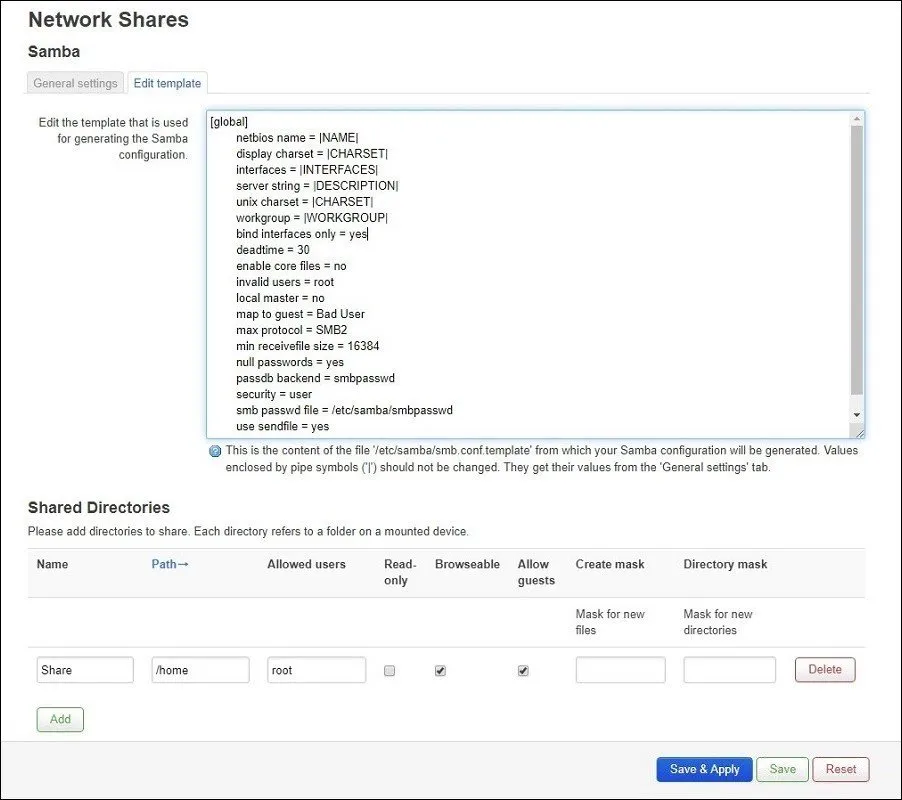The height and width of the screenshot is (800, 902).
Task: Sort by Path column header
Action: 170,564
